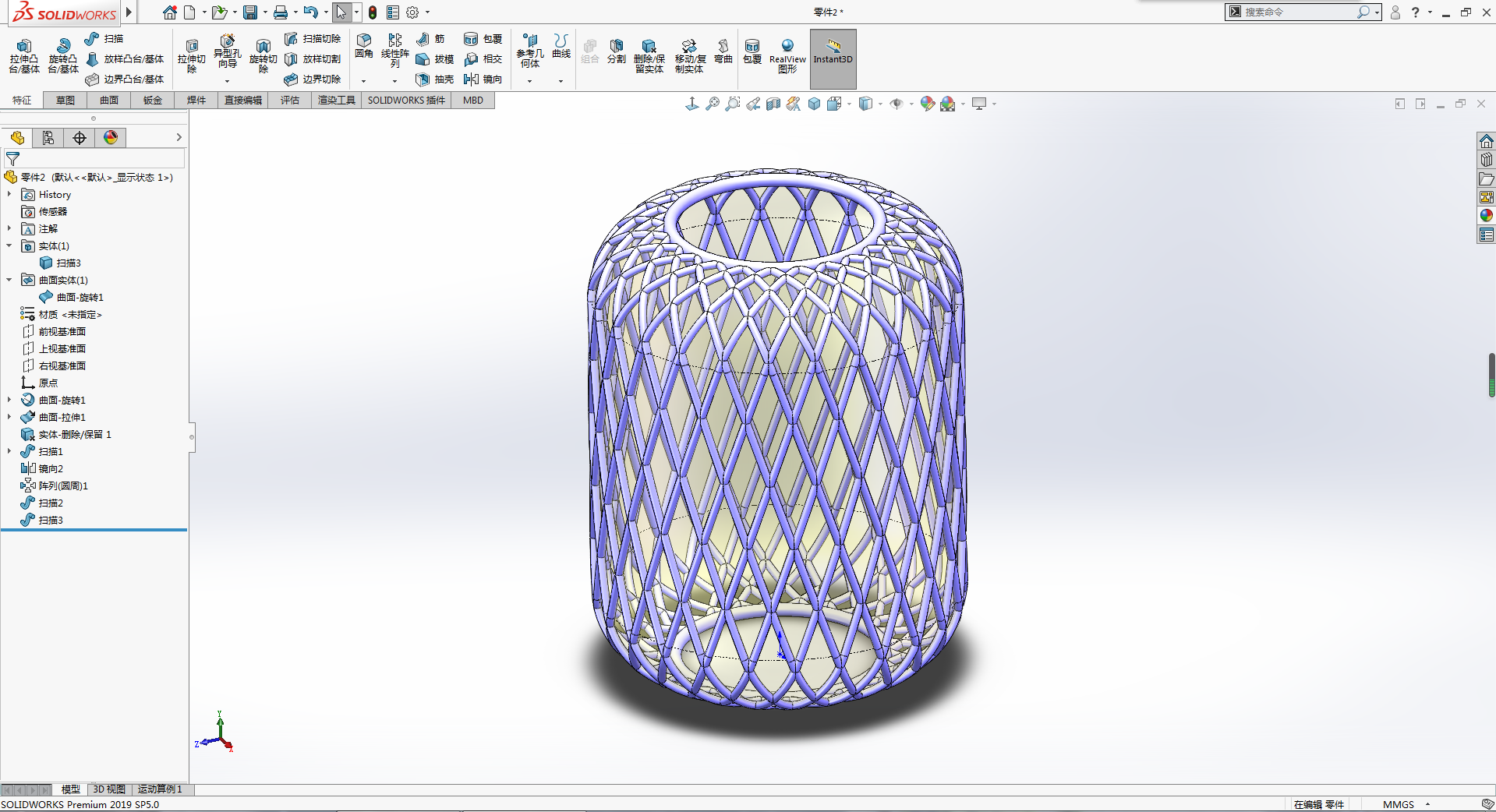
Task: Click the appearances color ball on task pane
Action: pos(1486,216)
